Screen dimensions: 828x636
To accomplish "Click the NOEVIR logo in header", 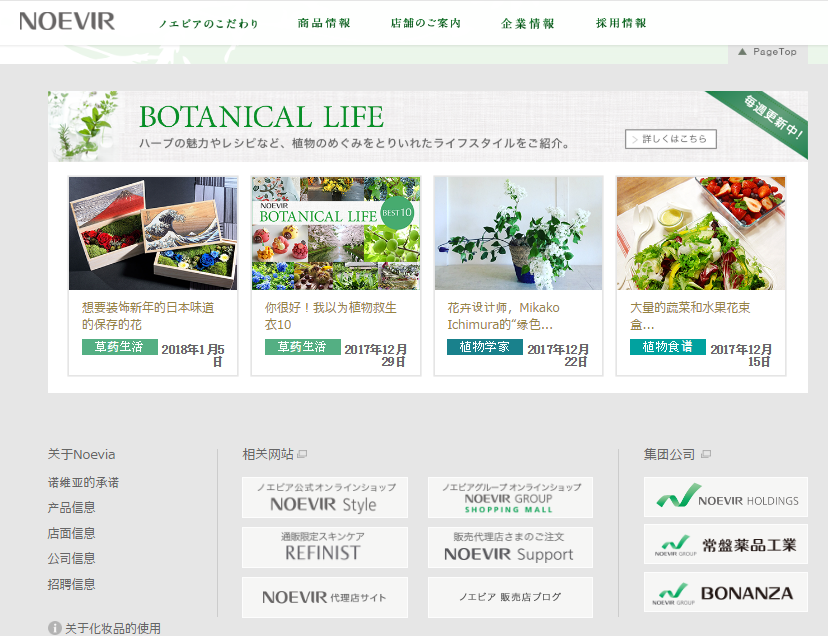I will (x=67, y=22).
